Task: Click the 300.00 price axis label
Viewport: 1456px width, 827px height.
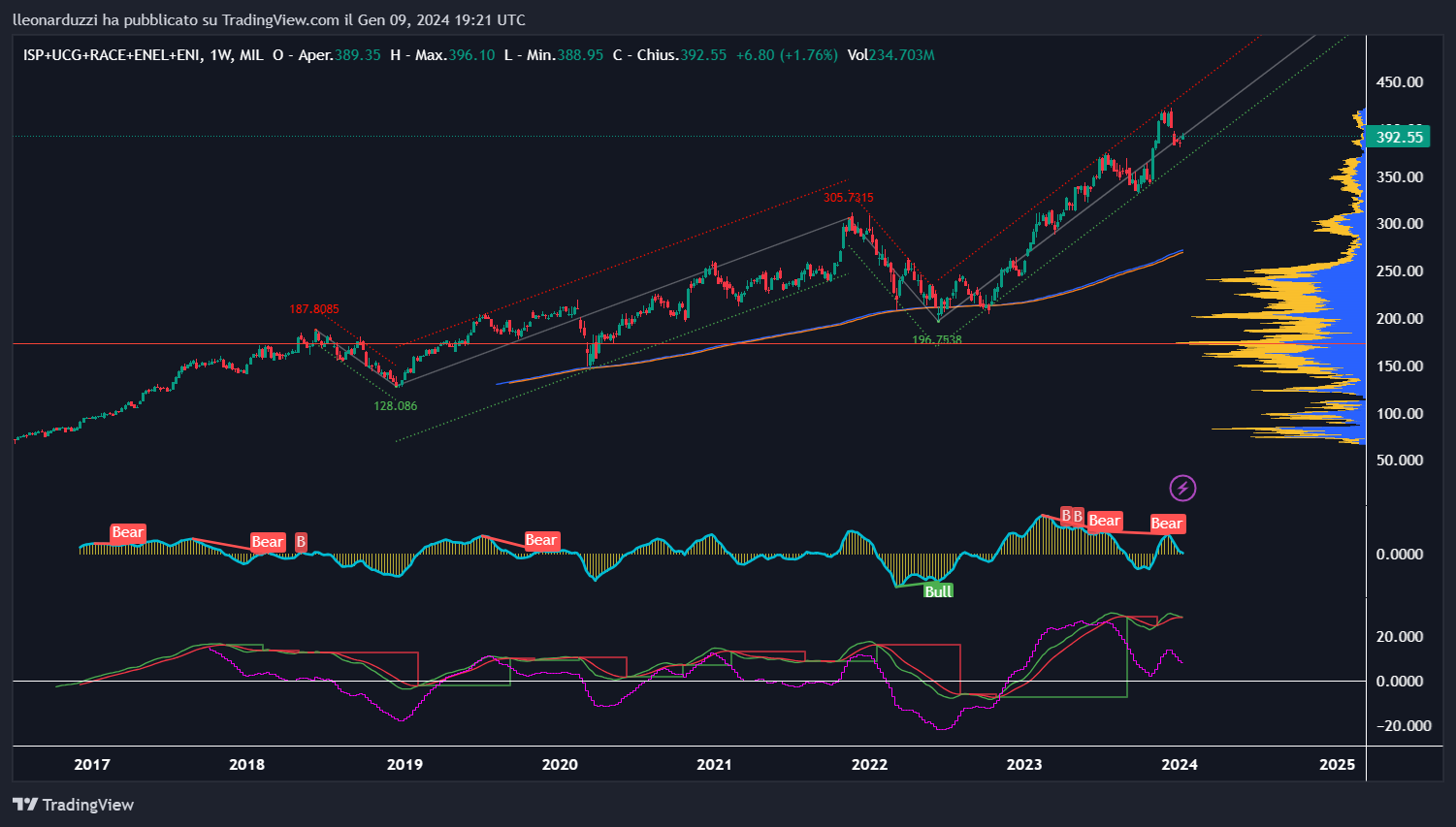Action: [x=1400, y=224]
